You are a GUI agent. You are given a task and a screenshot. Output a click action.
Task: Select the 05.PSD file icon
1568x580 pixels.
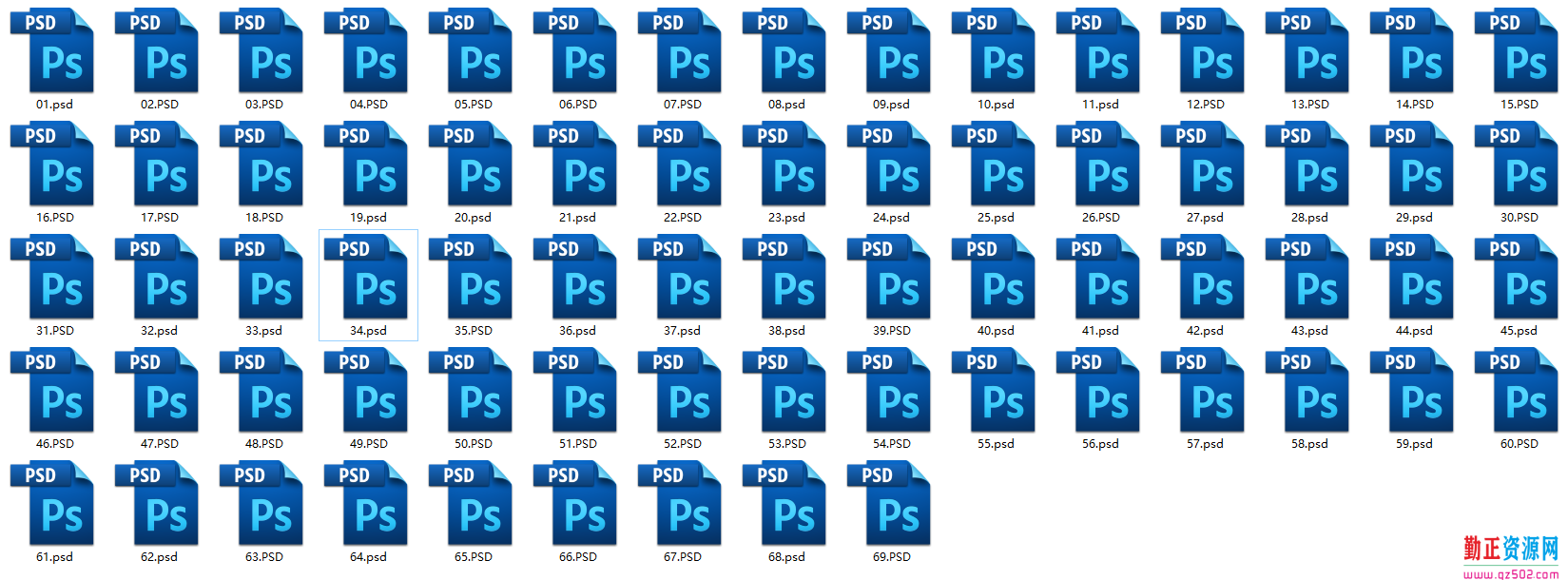coord(471,50)
